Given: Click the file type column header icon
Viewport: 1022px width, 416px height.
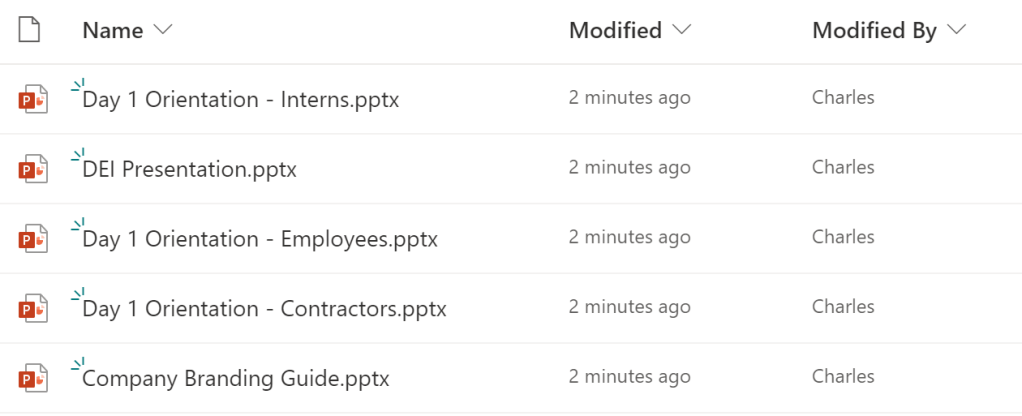Looking at the screenshot, I should [x=30, y=30].
